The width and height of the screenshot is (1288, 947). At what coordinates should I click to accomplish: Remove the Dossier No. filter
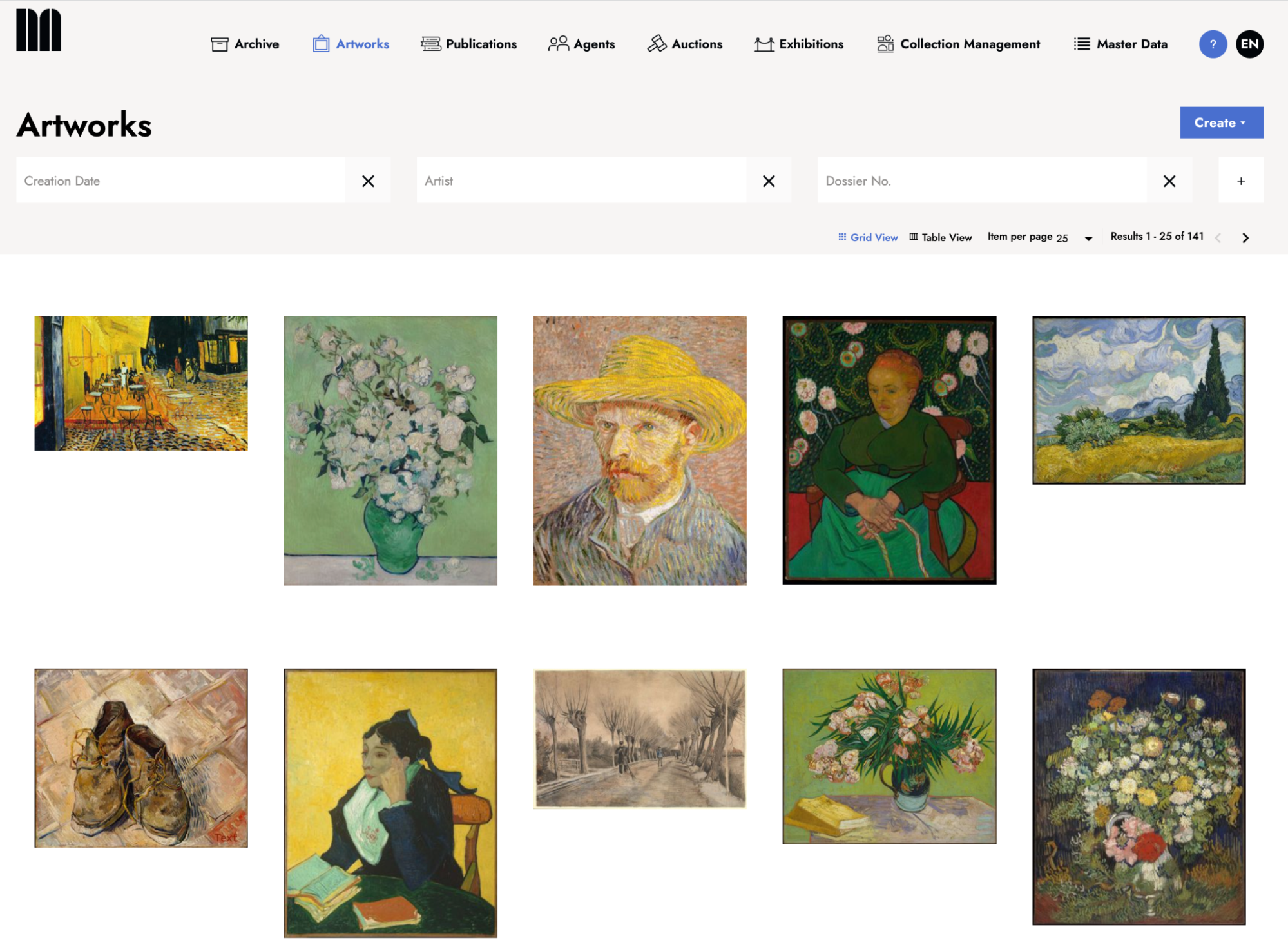[x=1169, y=181]
